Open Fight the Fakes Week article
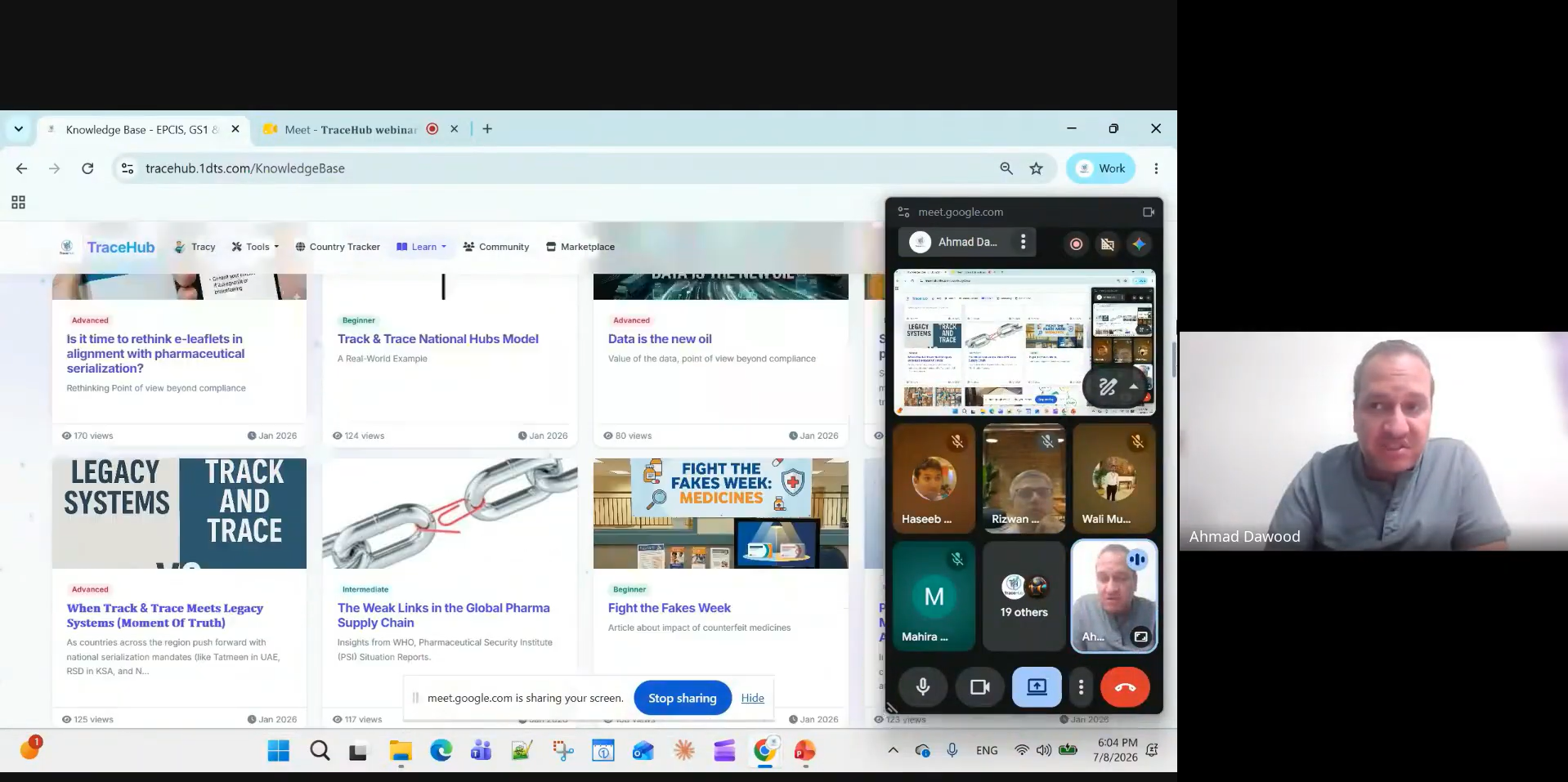 (669, 608)
